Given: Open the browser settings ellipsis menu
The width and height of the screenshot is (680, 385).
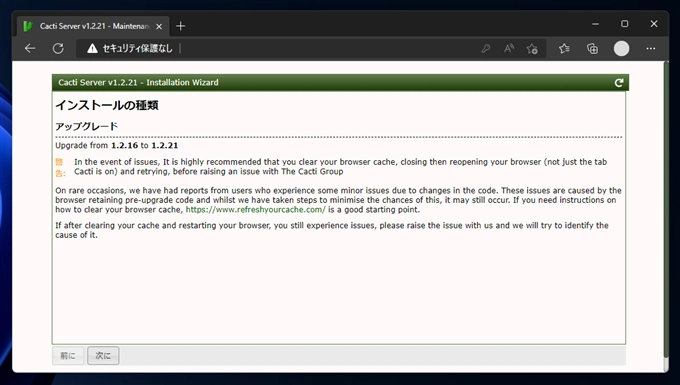Looking at the screenshot, I should click(651, 49).
